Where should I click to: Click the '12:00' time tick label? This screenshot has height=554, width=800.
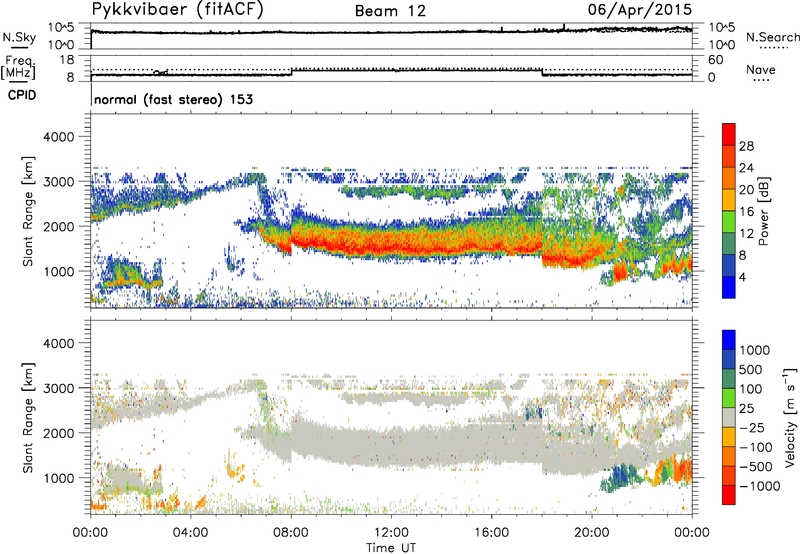point(391,533)
